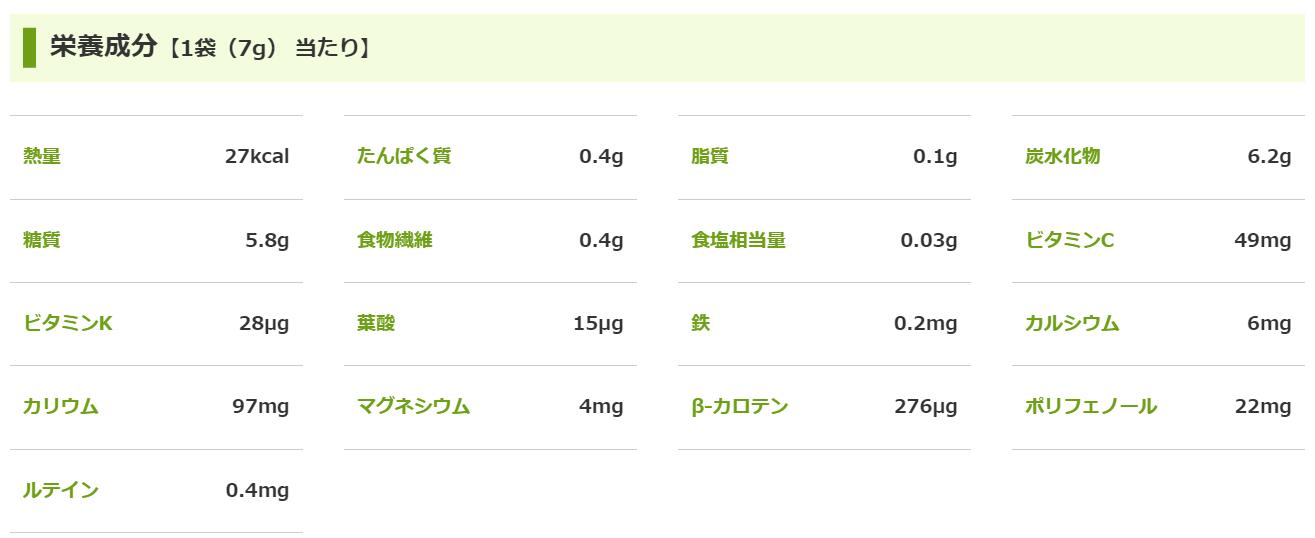Click the 脂質 nutrient label
The image size is (1315, 538).
pyautogui.click(x=710, y=156)
